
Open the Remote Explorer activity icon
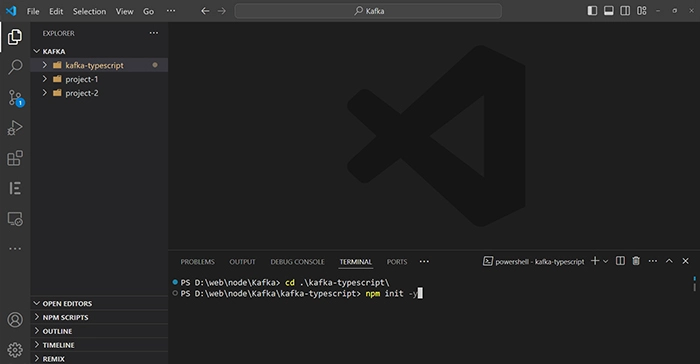click(x=15, y=218)
